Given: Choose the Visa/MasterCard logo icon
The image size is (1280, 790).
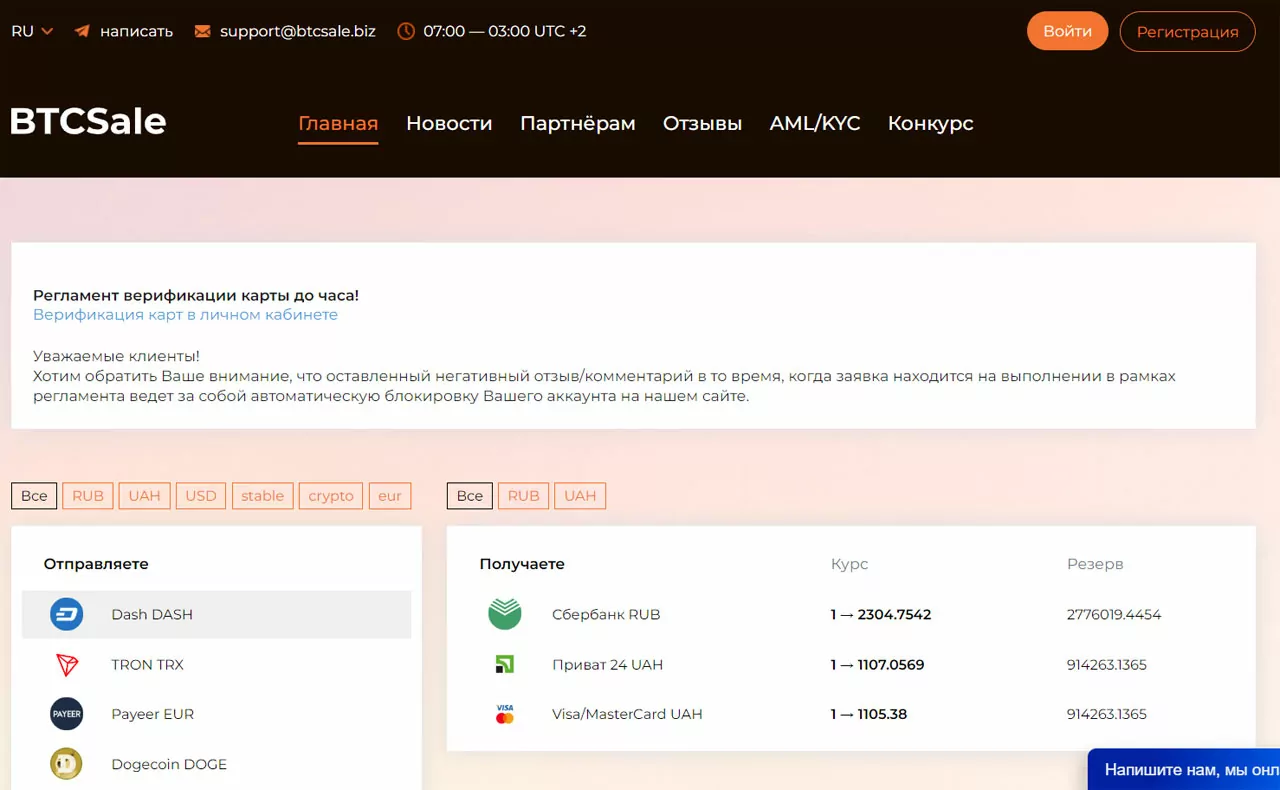Looking at the screenshot, I should 505,714.
